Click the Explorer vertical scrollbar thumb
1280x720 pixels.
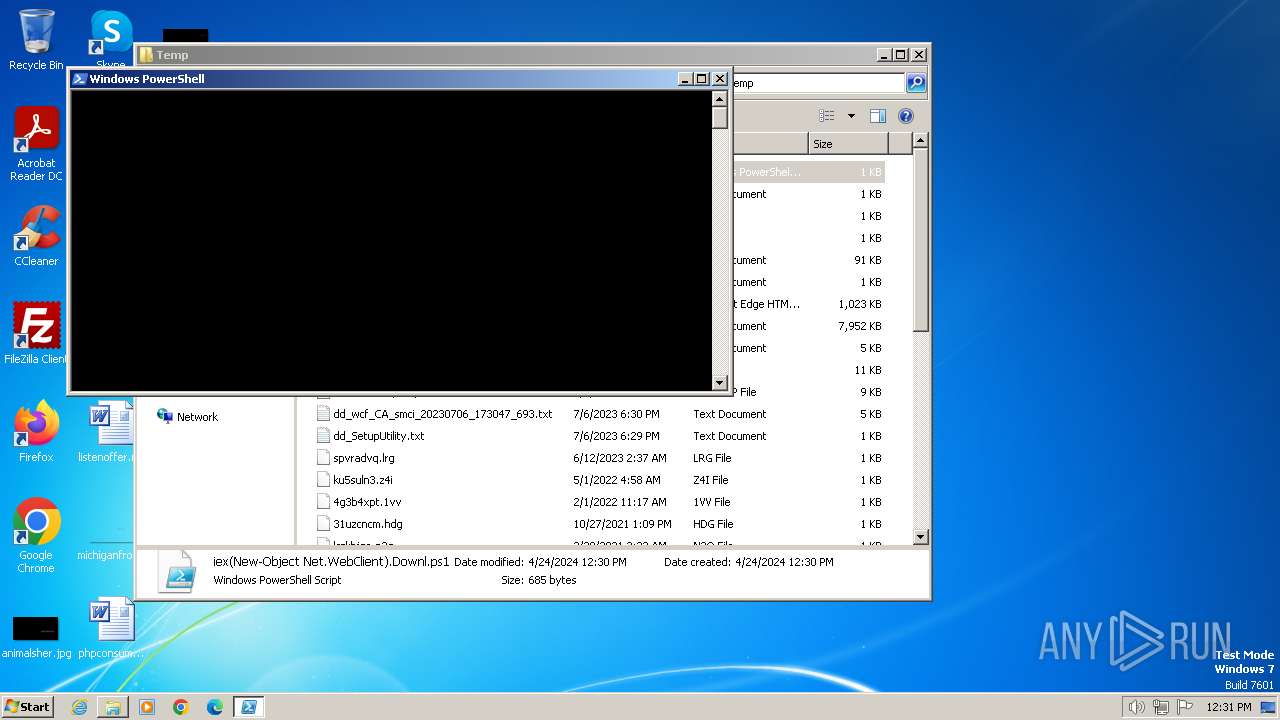point(921,242)
